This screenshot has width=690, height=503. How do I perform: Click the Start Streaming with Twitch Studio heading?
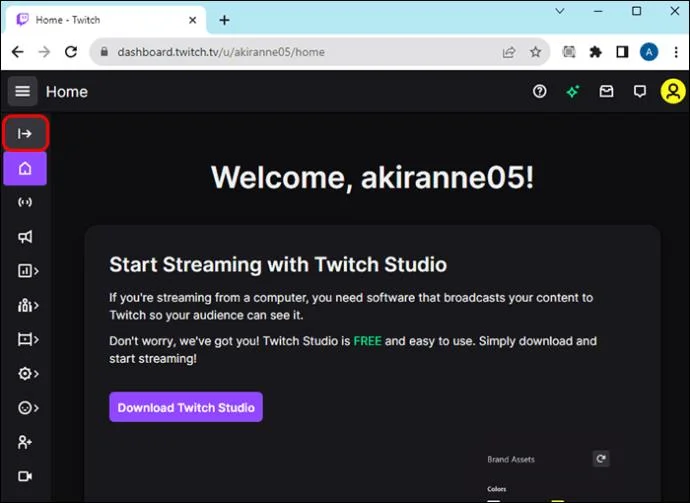(x=278, y=264)
